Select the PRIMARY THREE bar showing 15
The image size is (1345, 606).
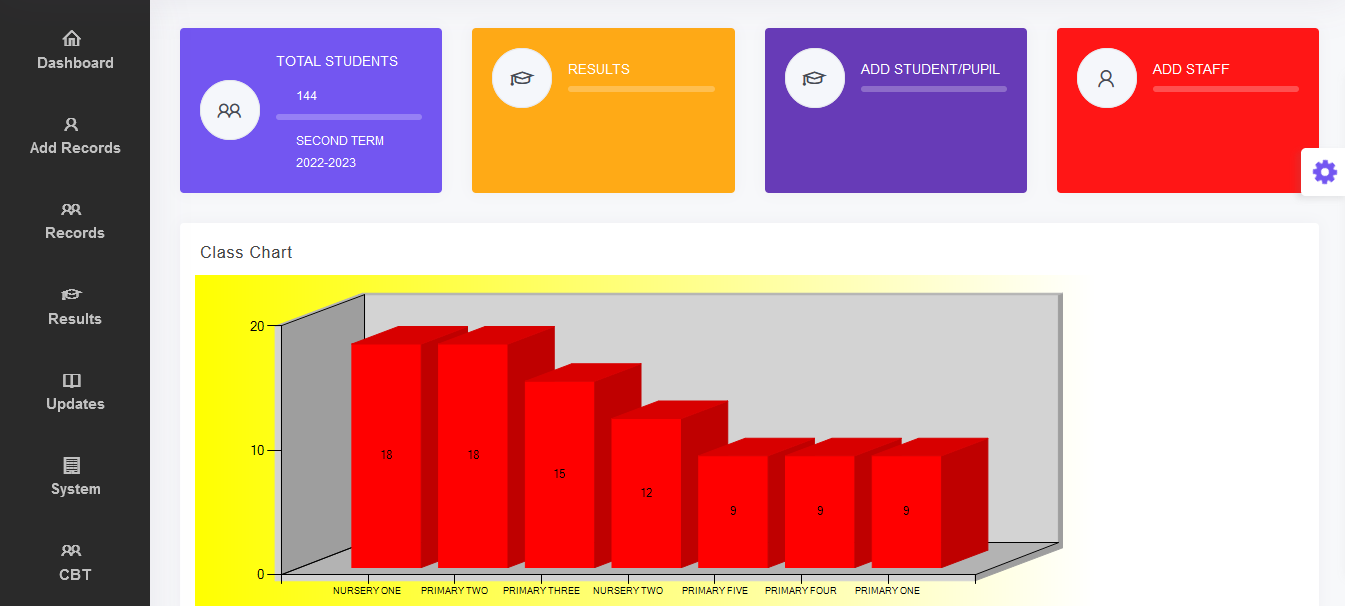pos(559,473)
